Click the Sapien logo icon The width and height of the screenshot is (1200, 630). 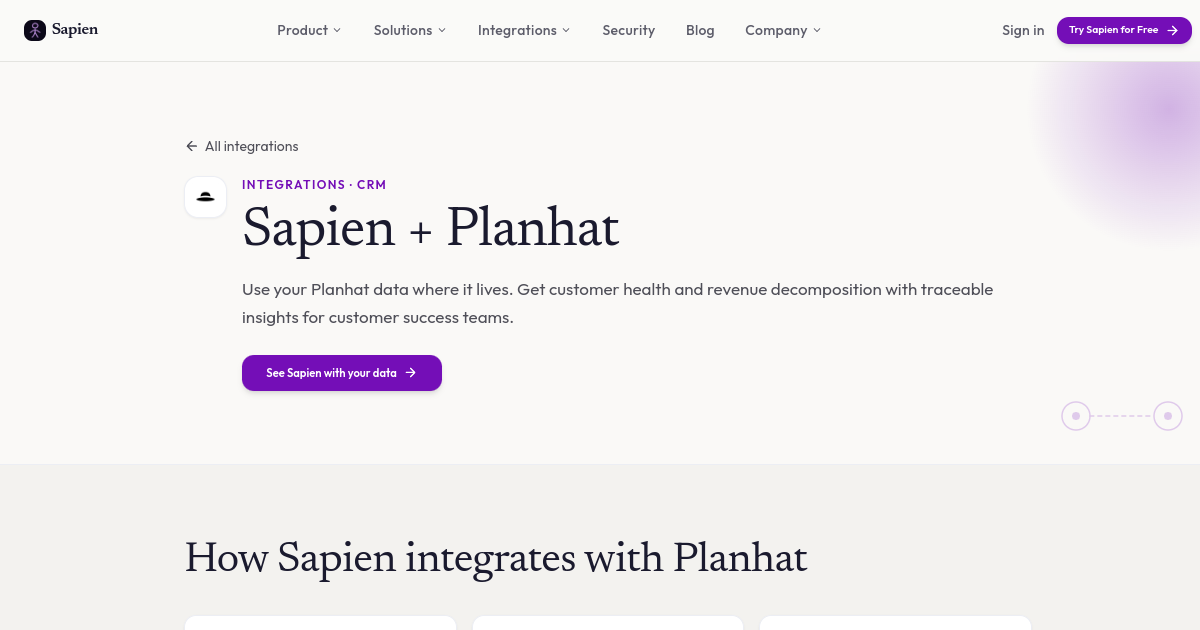[35, 30]
